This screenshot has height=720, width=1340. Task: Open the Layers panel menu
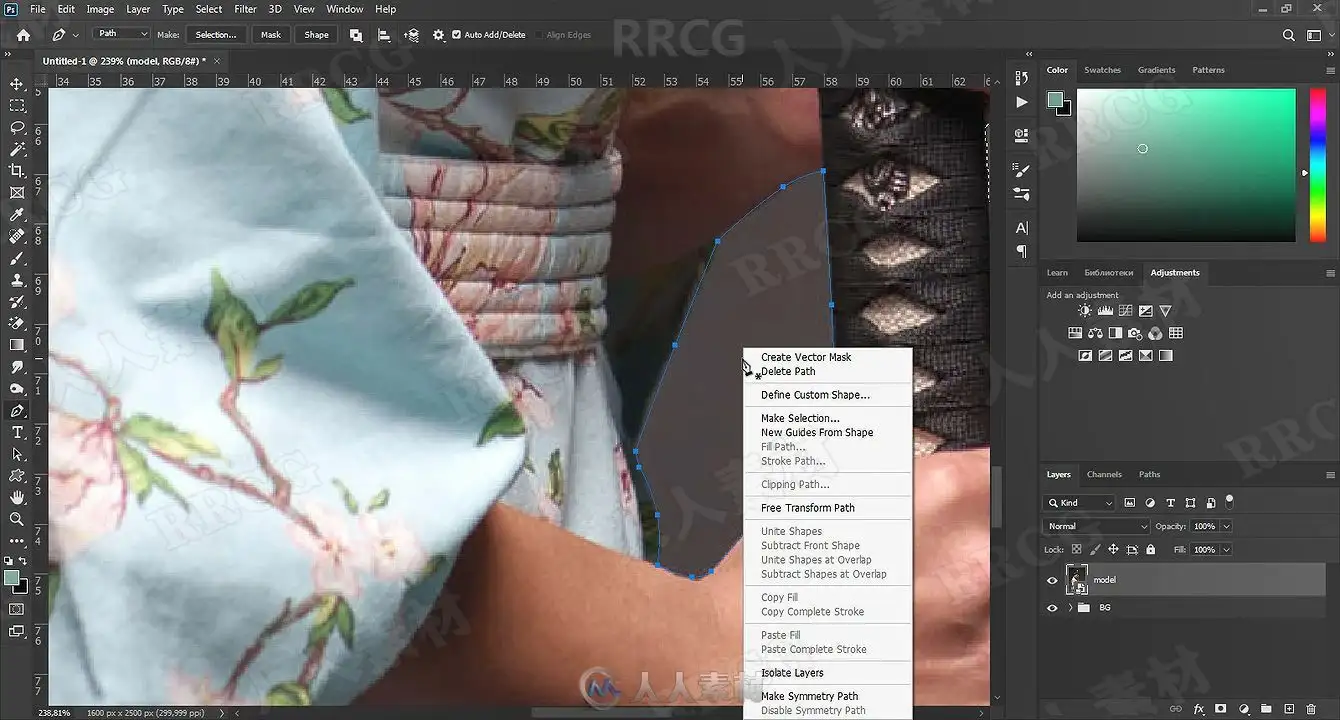point(1330,475)
